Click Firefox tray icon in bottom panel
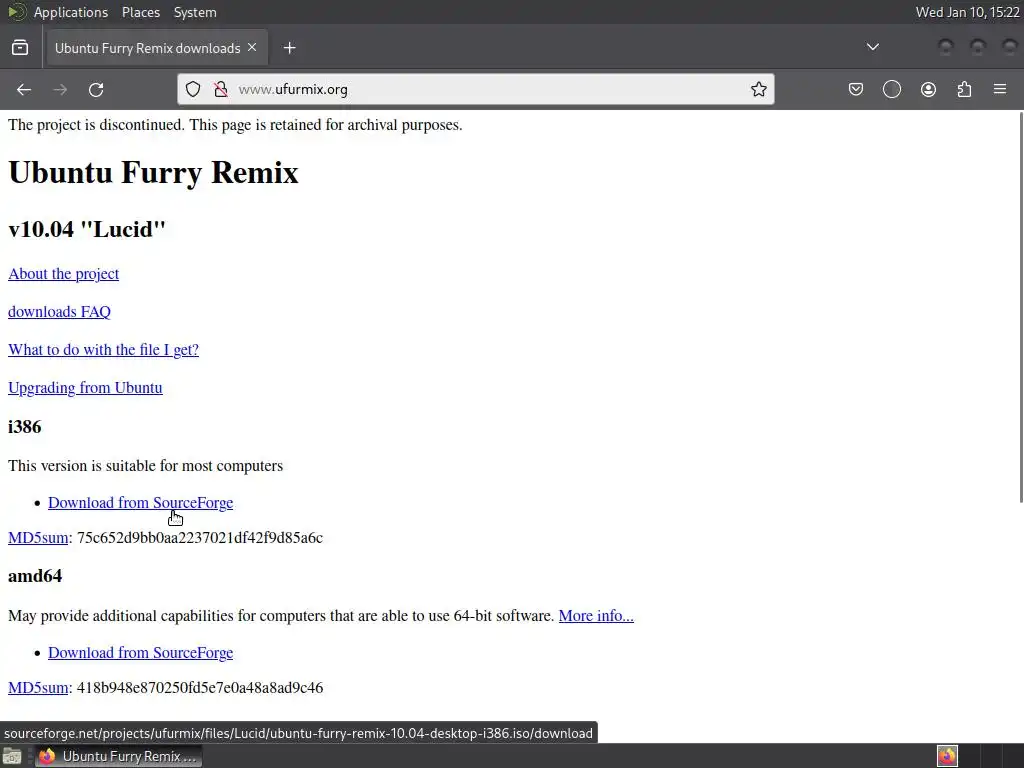The width and height of the screenshot is (1024, 768). 947,756
